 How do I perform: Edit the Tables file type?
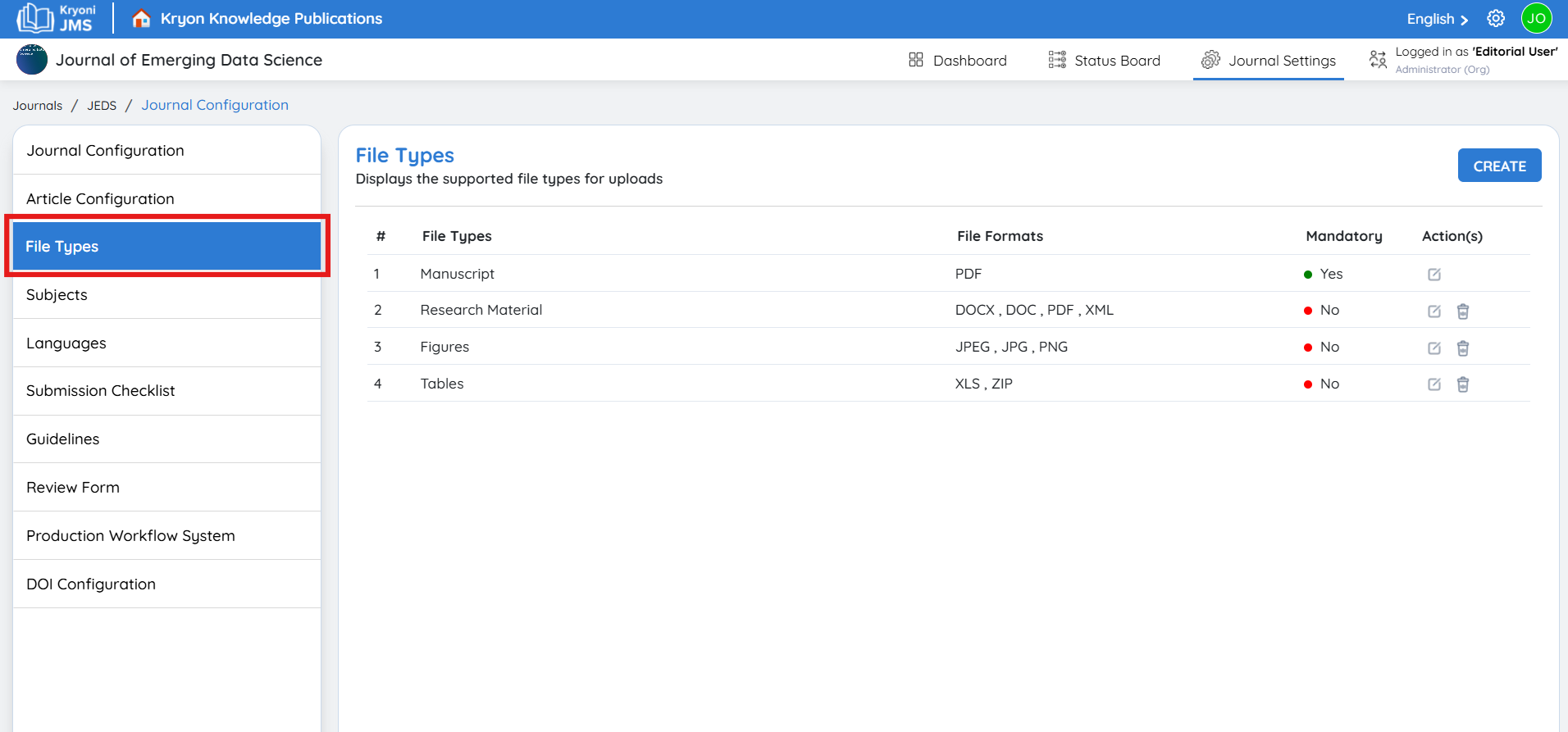[x=1434, y=384]
